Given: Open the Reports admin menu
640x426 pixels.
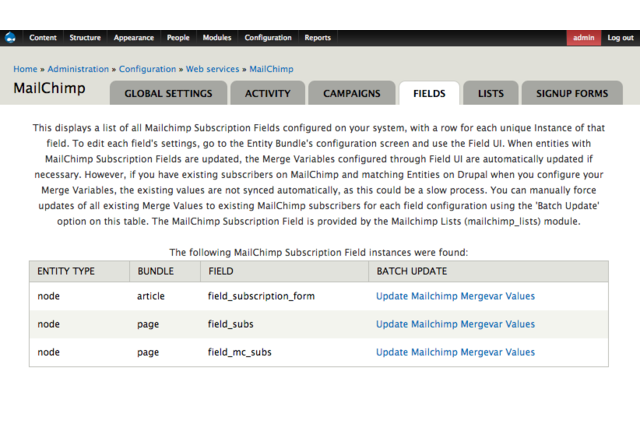Looking at the screenshot, I should click(318, 38).
